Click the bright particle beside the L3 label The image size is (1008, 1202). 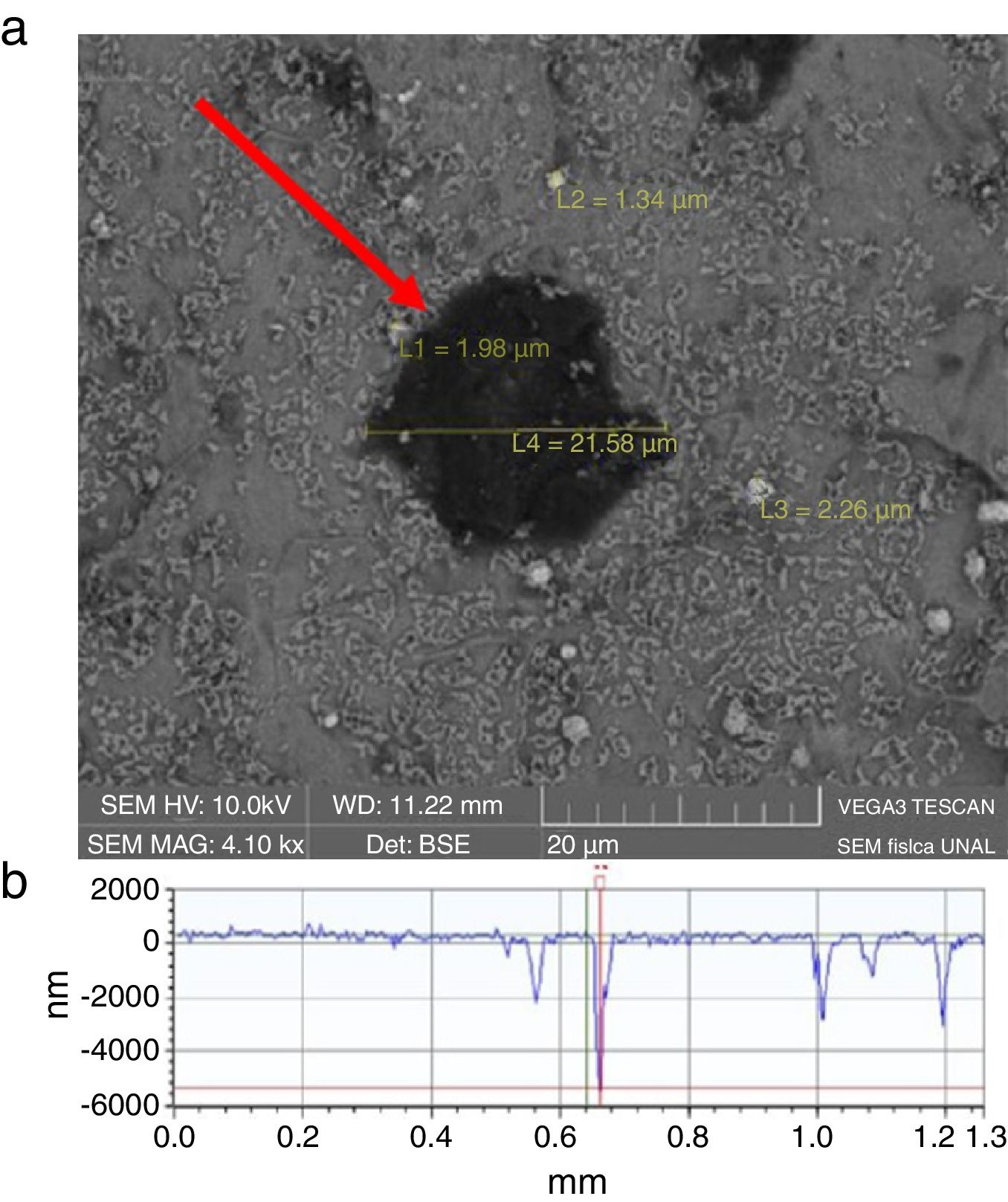757,489
